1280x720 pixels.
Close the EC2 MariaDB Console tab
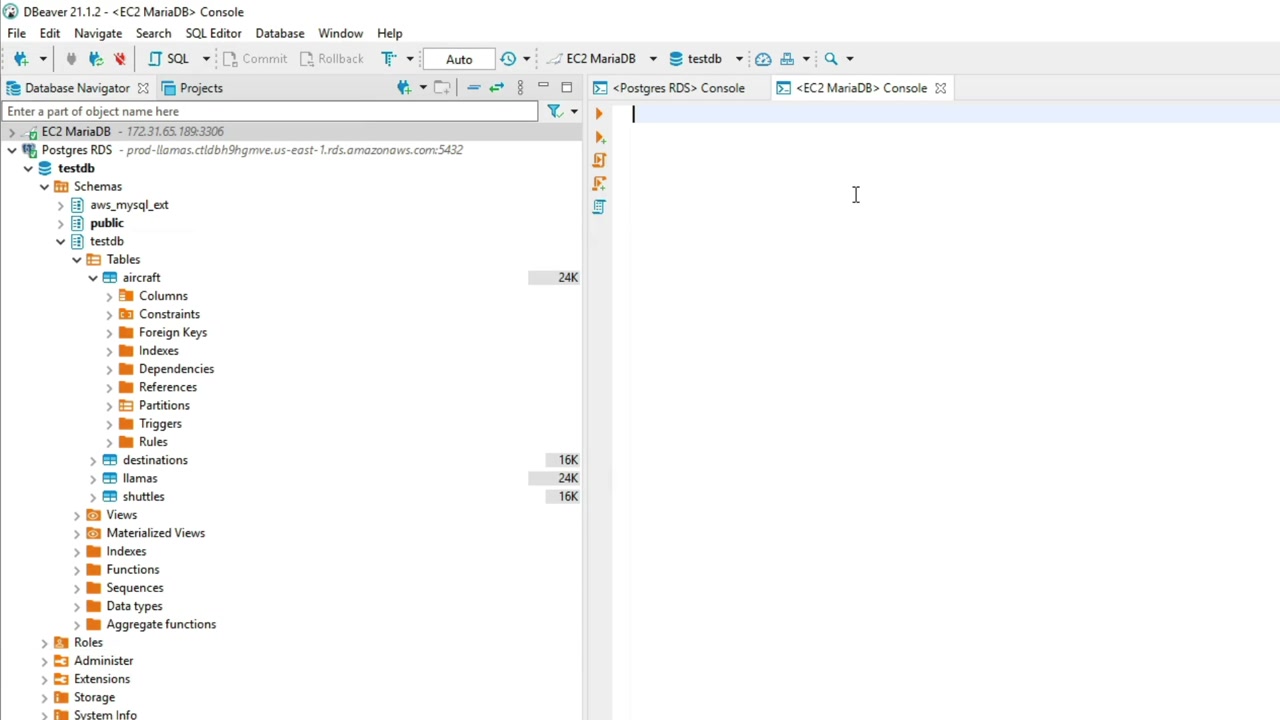pyautogui.click(x=940, y=88)
